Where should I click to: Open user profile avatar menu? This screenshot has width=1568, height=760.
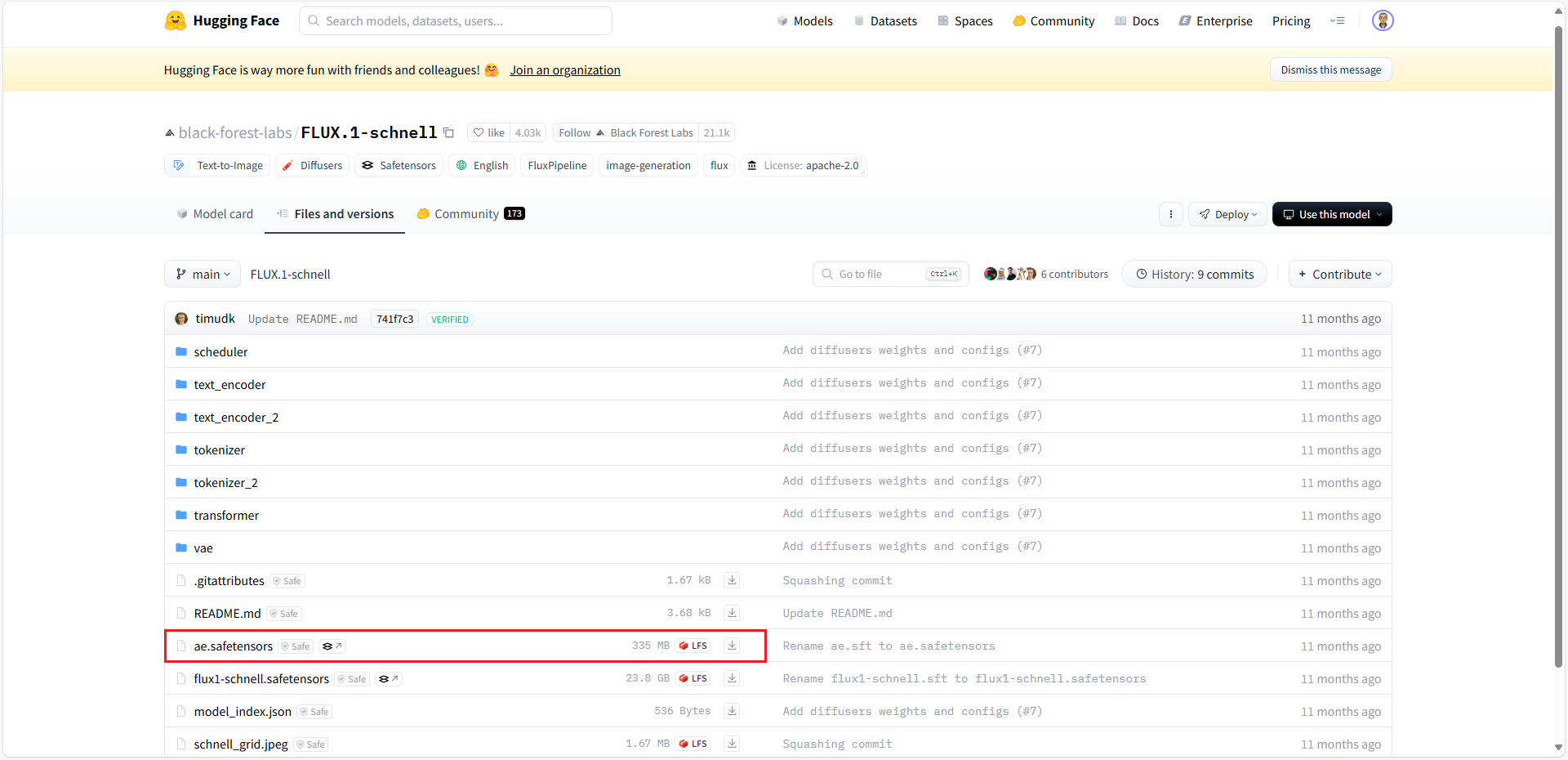click(x=1382, y=20)
